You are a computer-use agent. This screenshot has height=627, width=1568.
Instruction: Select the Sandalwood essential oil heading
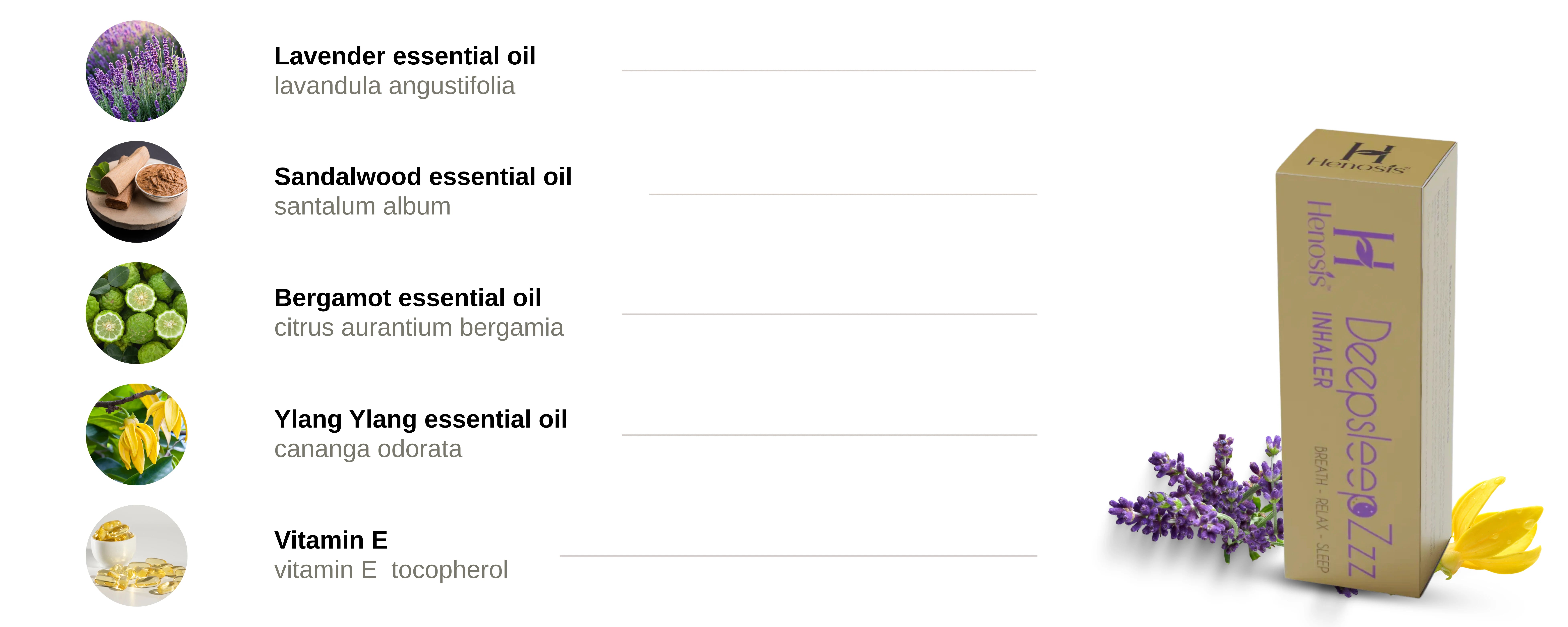pyautogui.click(x=423, y=177)
